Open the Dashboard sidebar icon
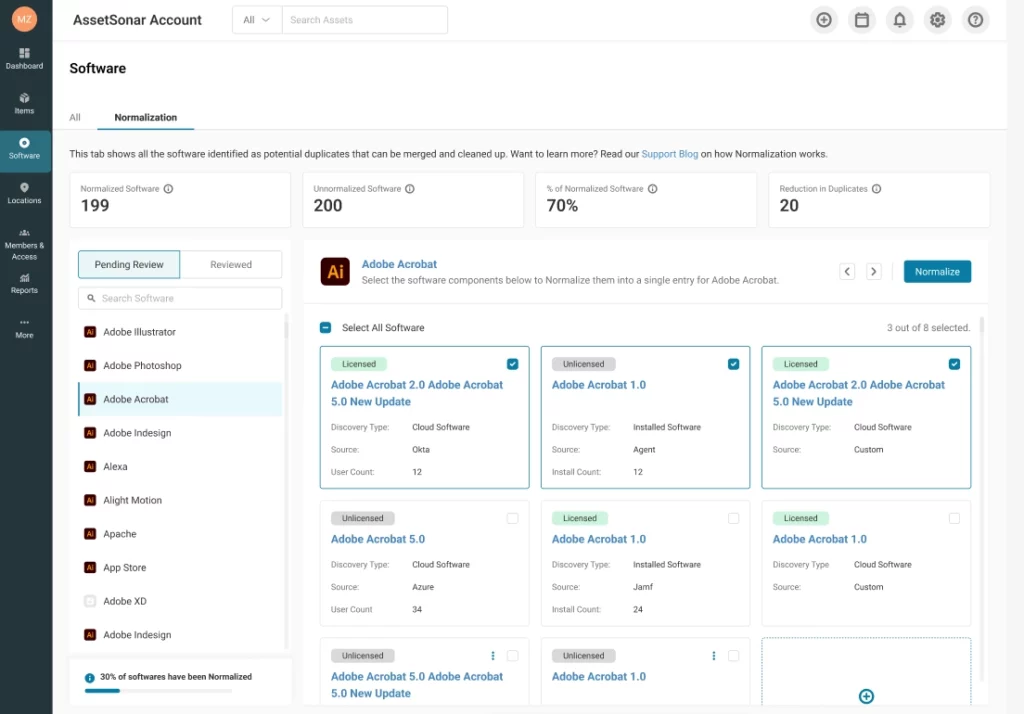 point(25,58)
